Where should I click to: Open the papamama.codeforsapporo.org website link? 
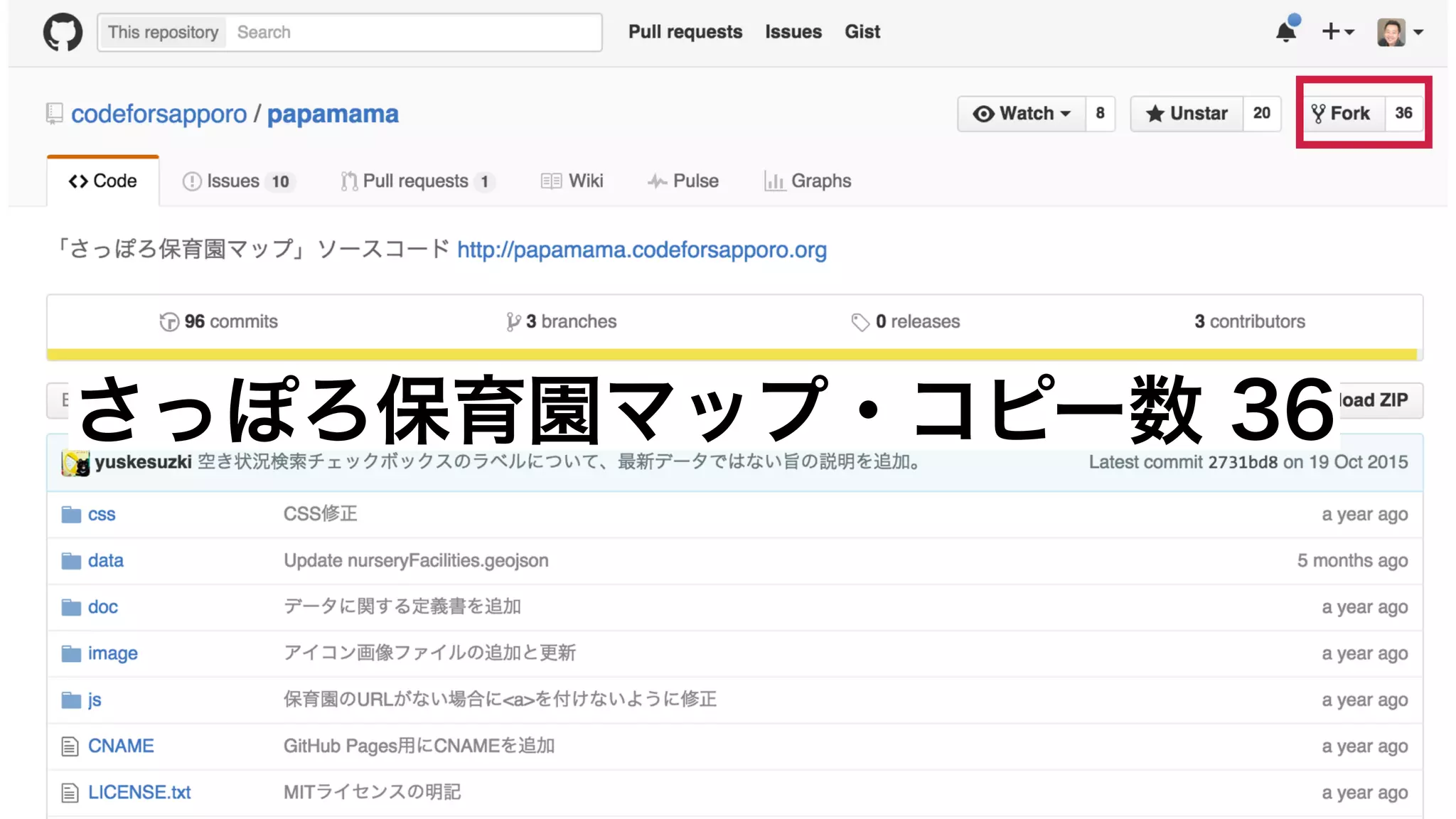641,250
